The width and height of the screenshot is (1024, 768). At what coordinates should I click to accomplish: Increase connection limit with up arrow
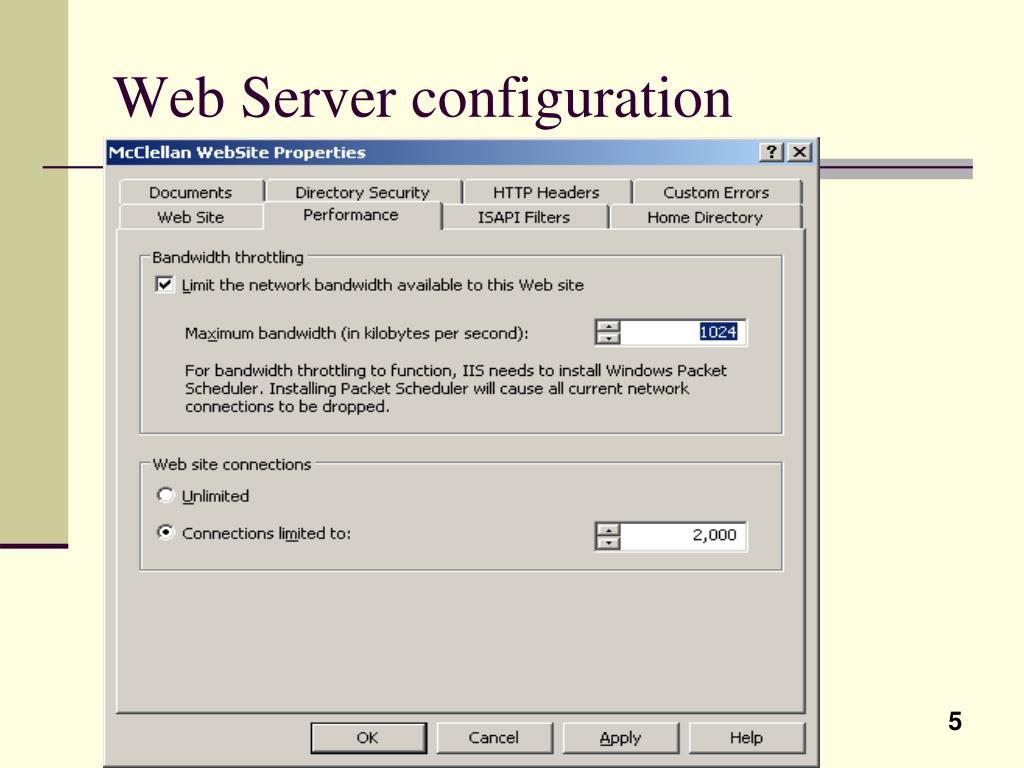click(x=608, y=528)
